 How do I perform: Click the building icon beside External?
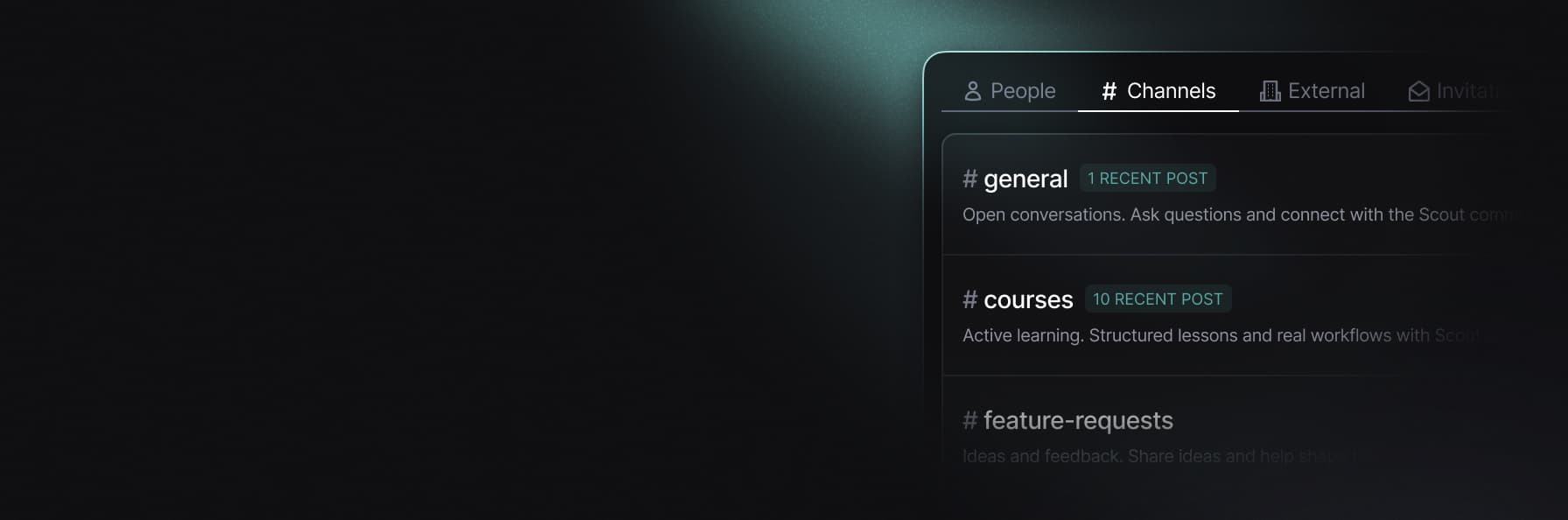[1270, 91]
